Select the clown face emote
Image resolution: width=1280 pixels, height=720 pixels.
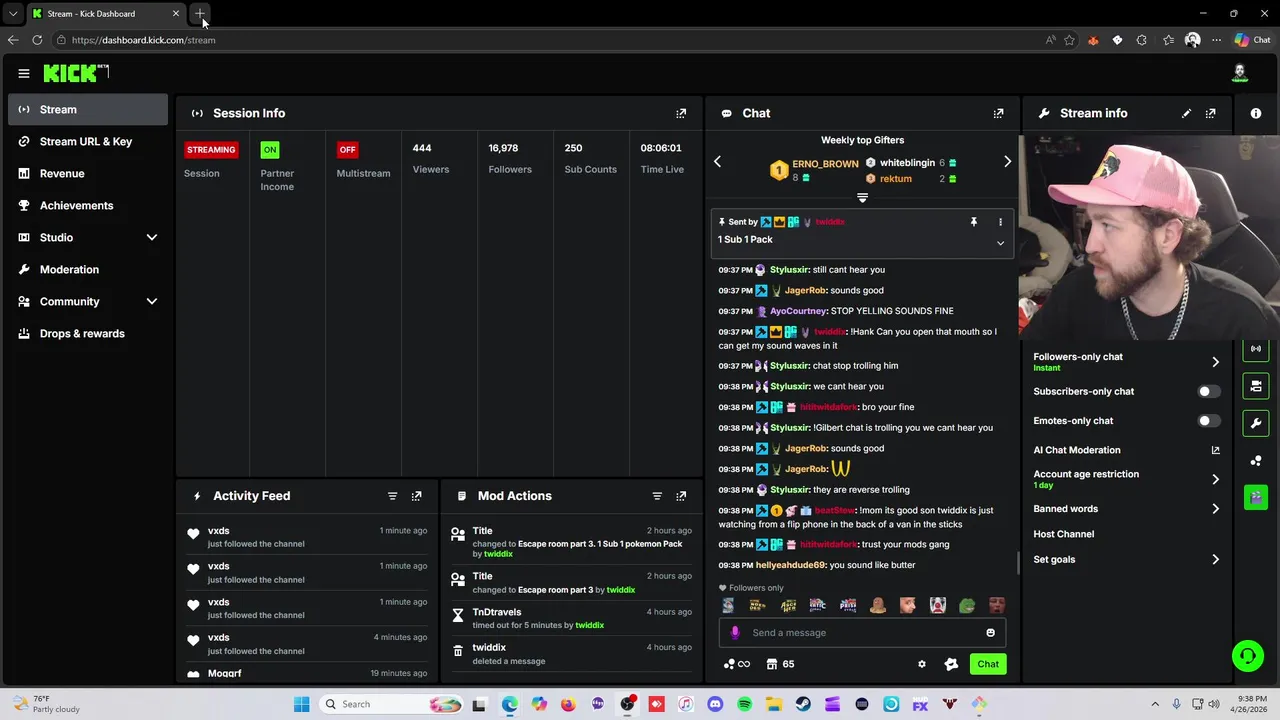[937, 605]
